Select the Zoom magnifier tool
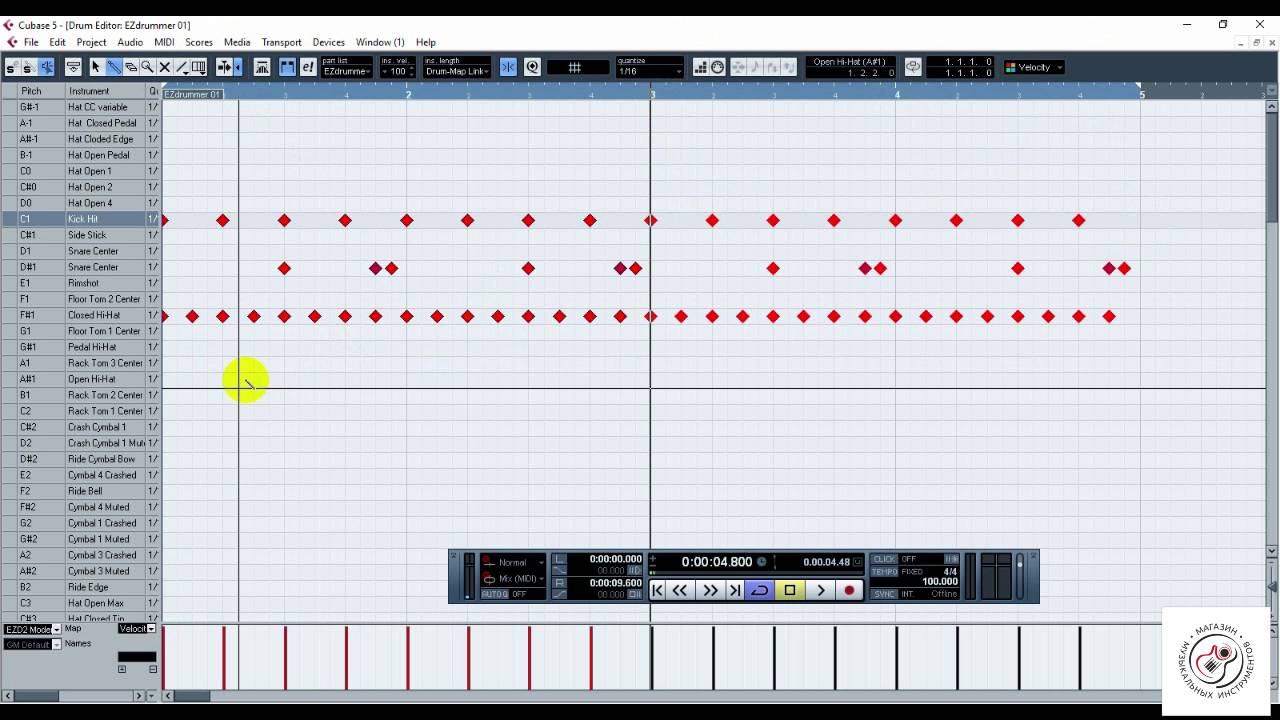Viewport: 1280px width, 720px height. point(147,67)
